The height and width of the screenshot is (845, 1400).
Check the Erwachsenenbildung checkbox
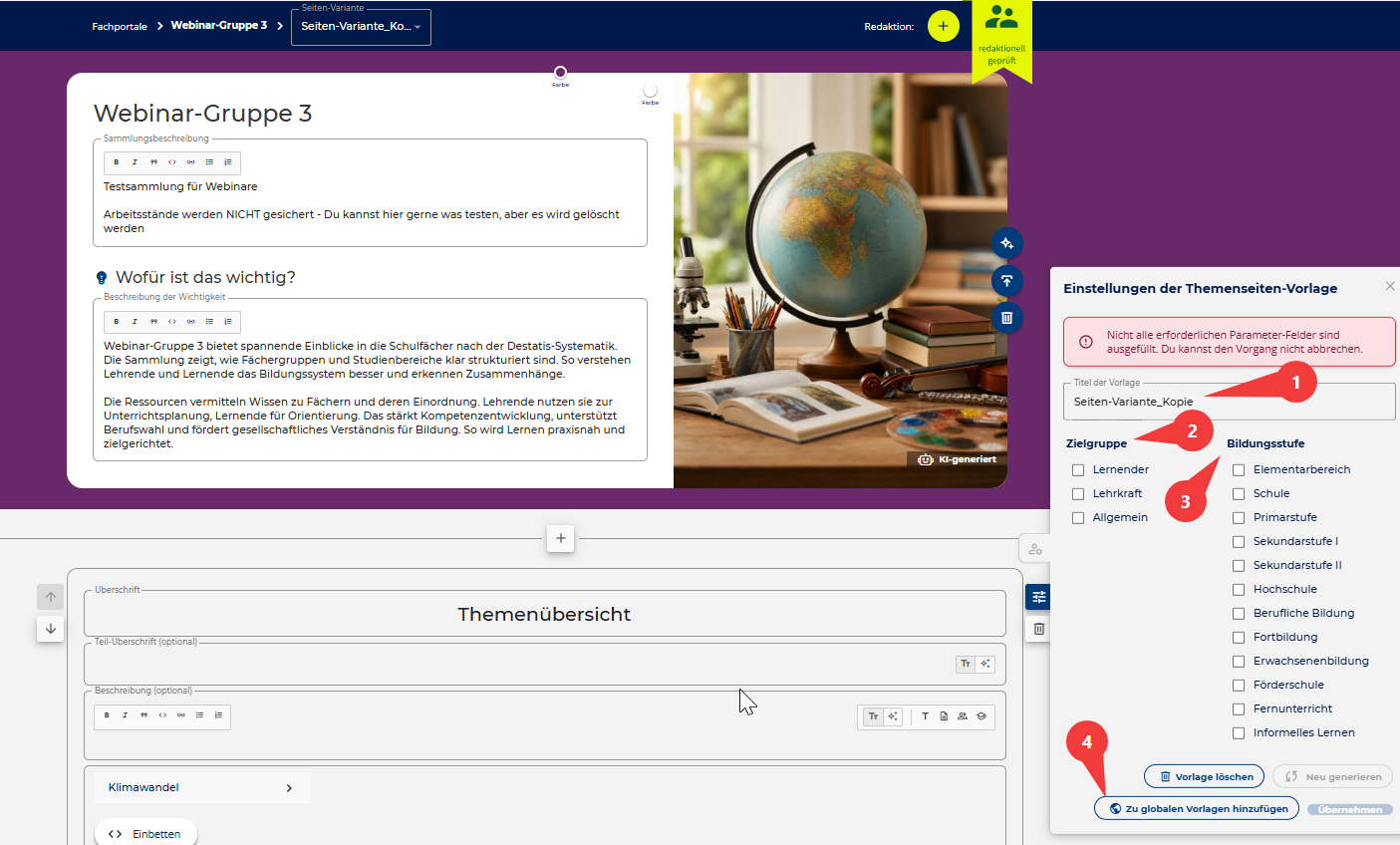[x=1239, y=661]
